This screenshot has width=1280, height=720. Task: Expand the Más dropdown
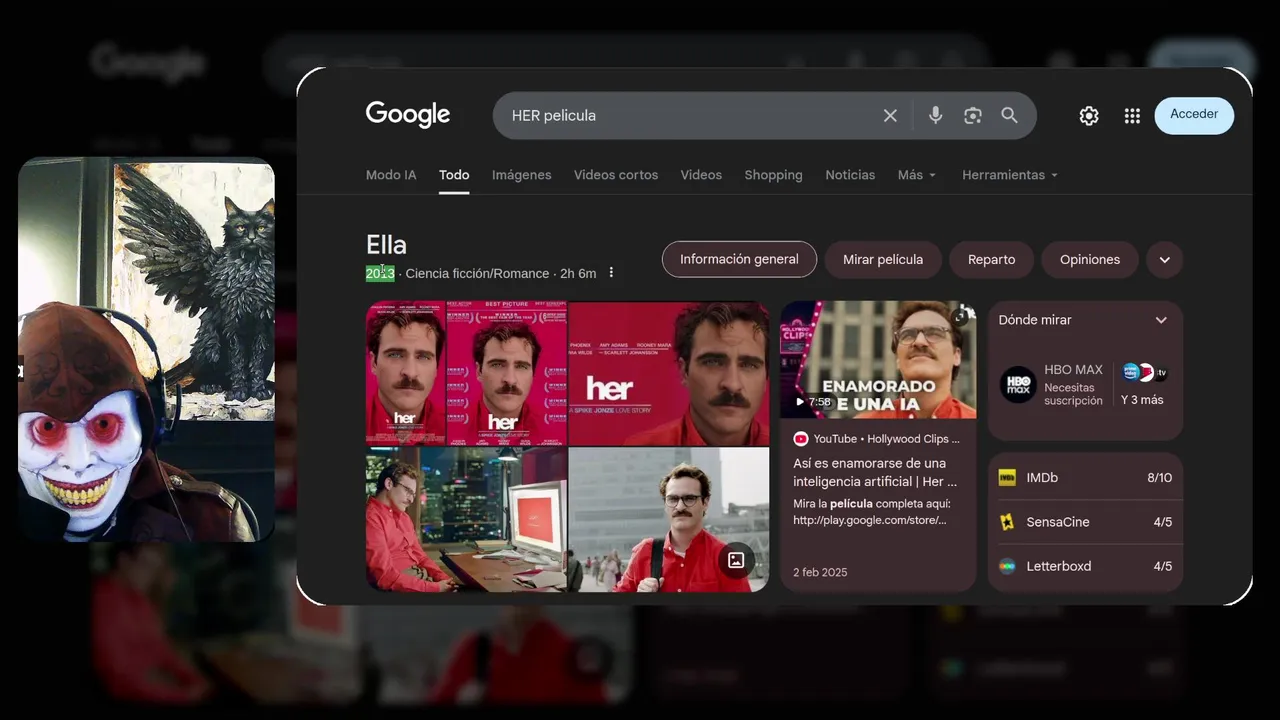[917, 175]
